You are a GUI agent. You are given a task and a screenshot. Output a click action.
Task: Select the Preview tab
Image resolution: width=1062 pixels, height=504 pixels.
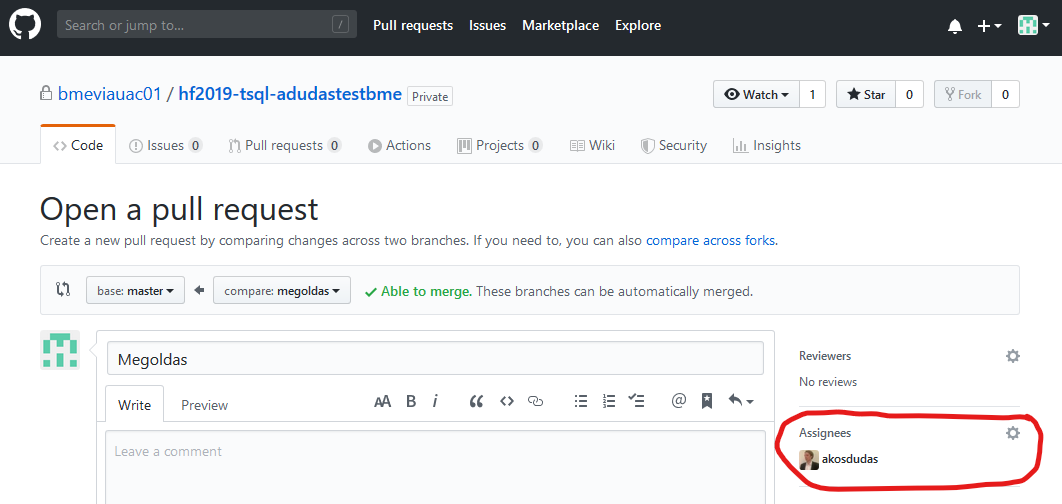(205, 404)
